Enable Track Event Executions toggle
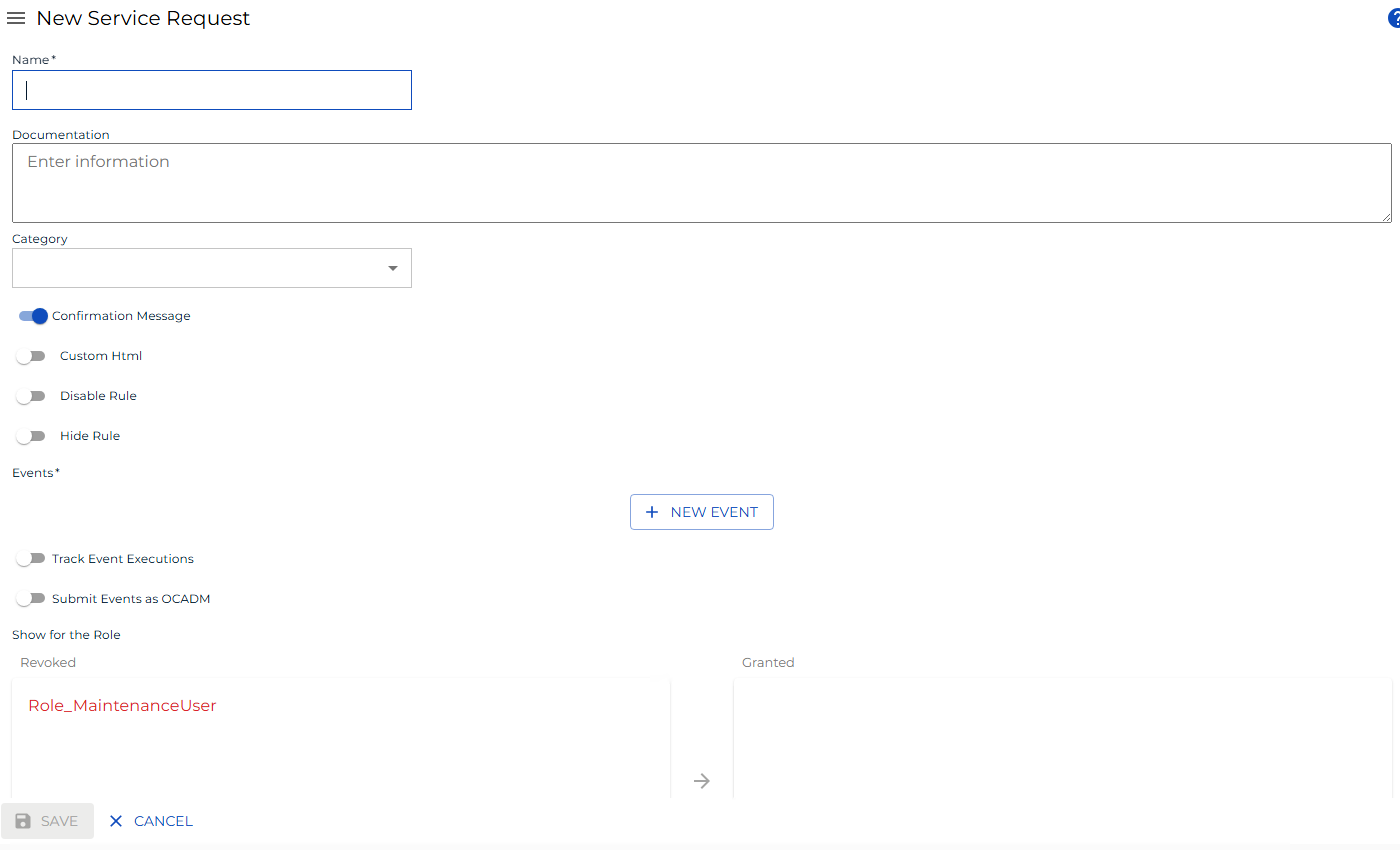The height and width of the screenshot is (850, 1400). [x=31, y=559]
